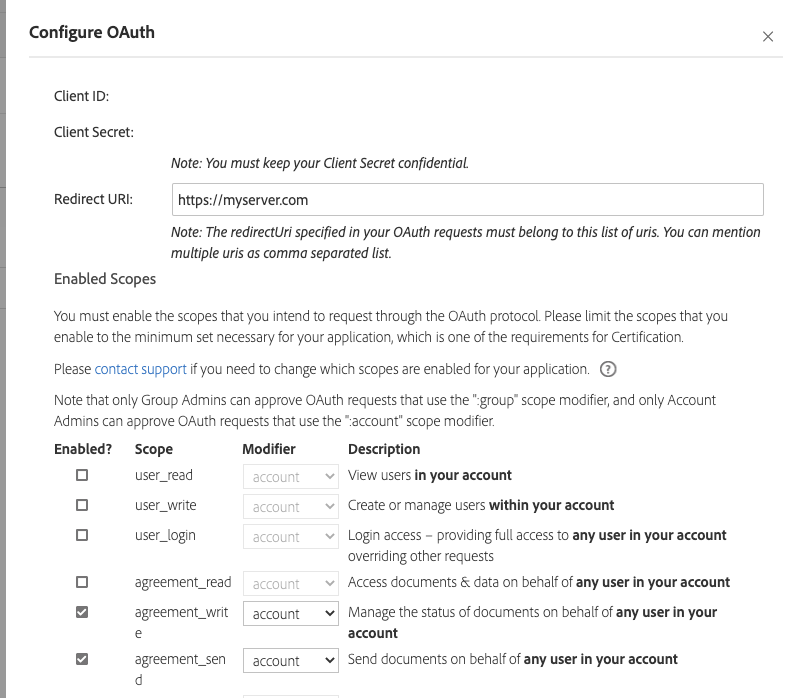The width and height of the screenshot is (790, 698).
Task: Click 'Manage the status of documents' description
Action: tap(533, 622)
